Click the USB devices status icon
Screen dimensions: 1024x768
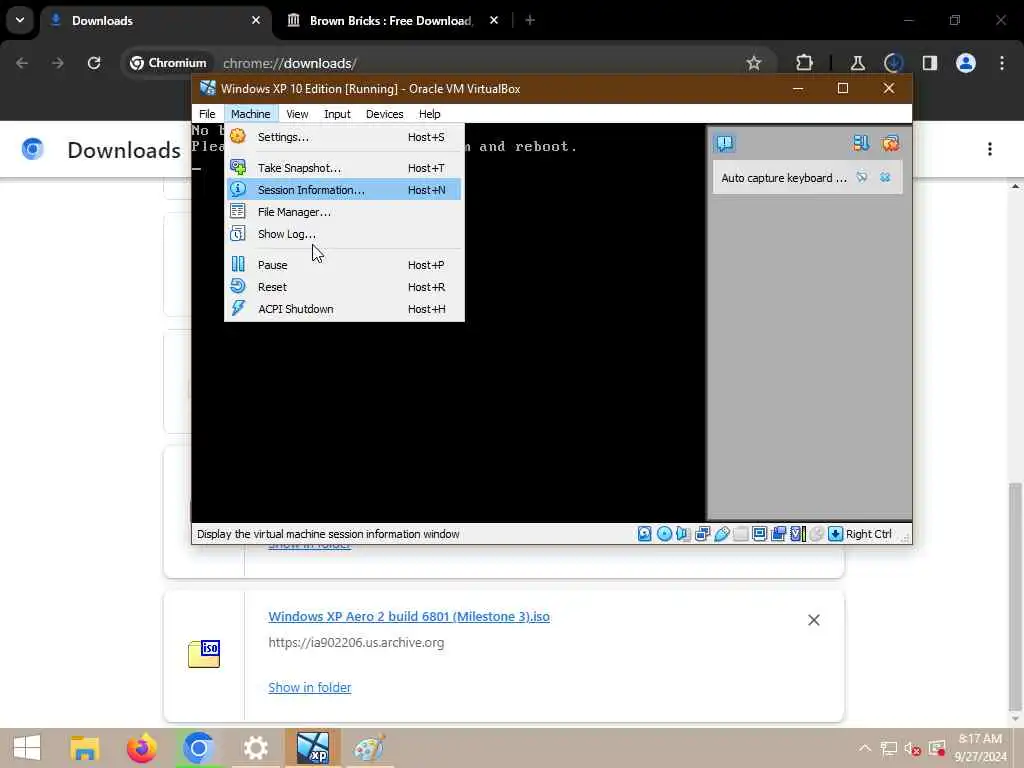pyautogui.click(x=722, y=534)
